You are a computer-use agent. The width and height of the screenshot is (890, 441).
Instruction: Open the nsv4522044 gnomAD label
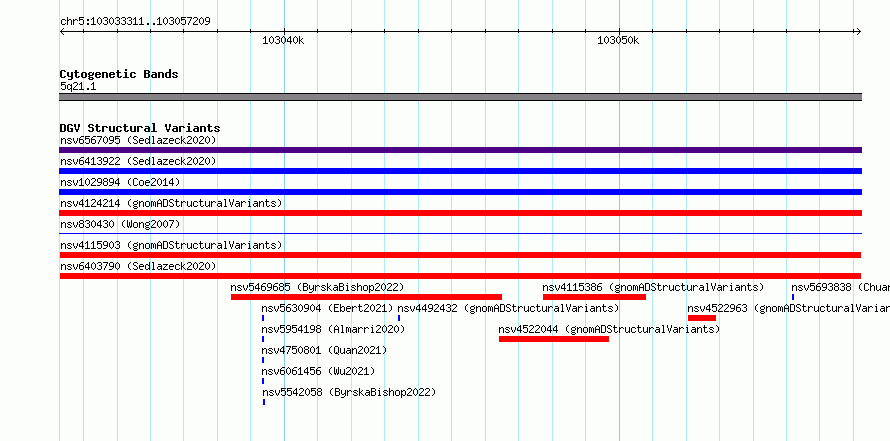pos(609,329)
